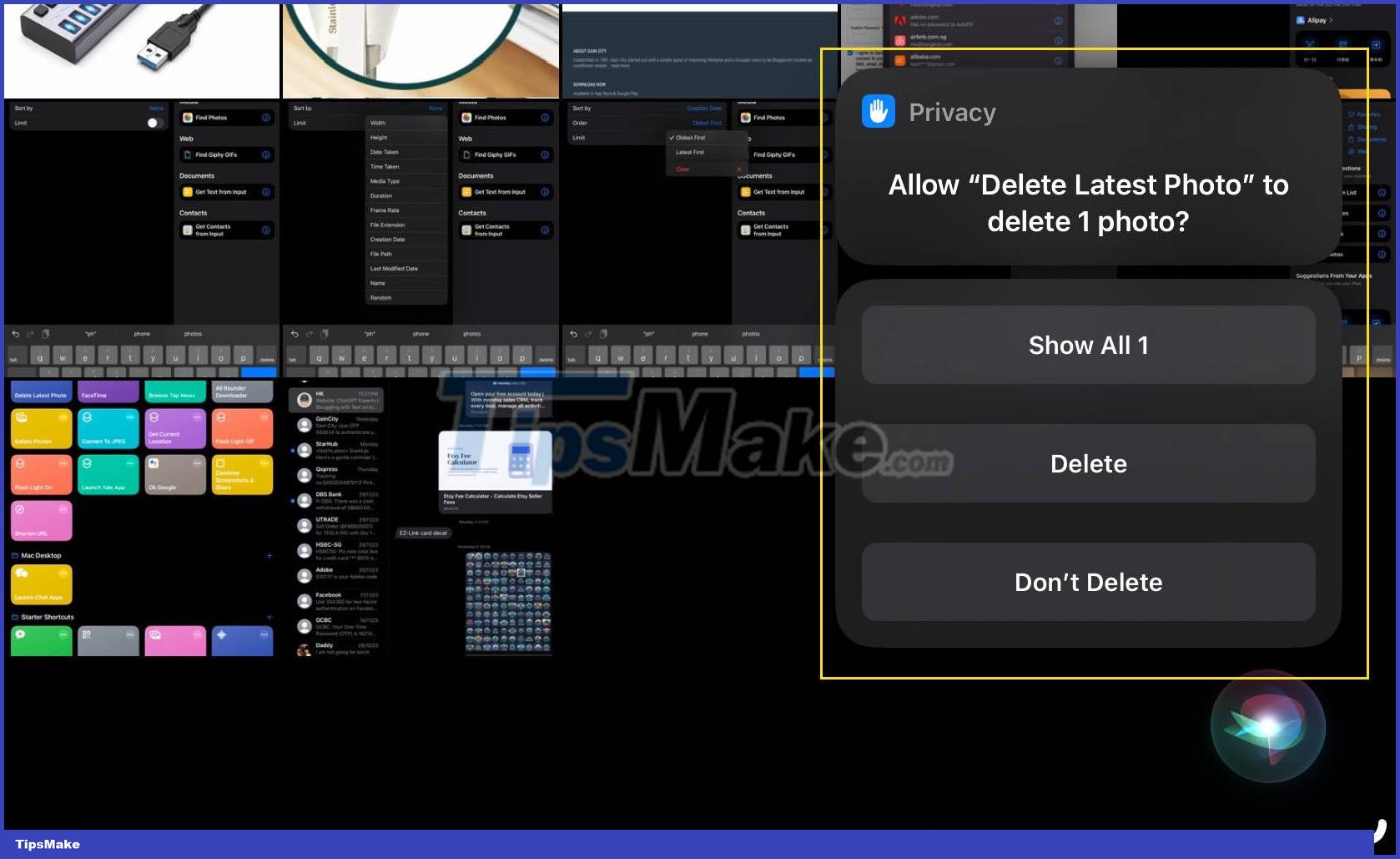Tap the Find Photos action icon
This screenshot has height=859, width=1400.
click(x=189, y=117)
